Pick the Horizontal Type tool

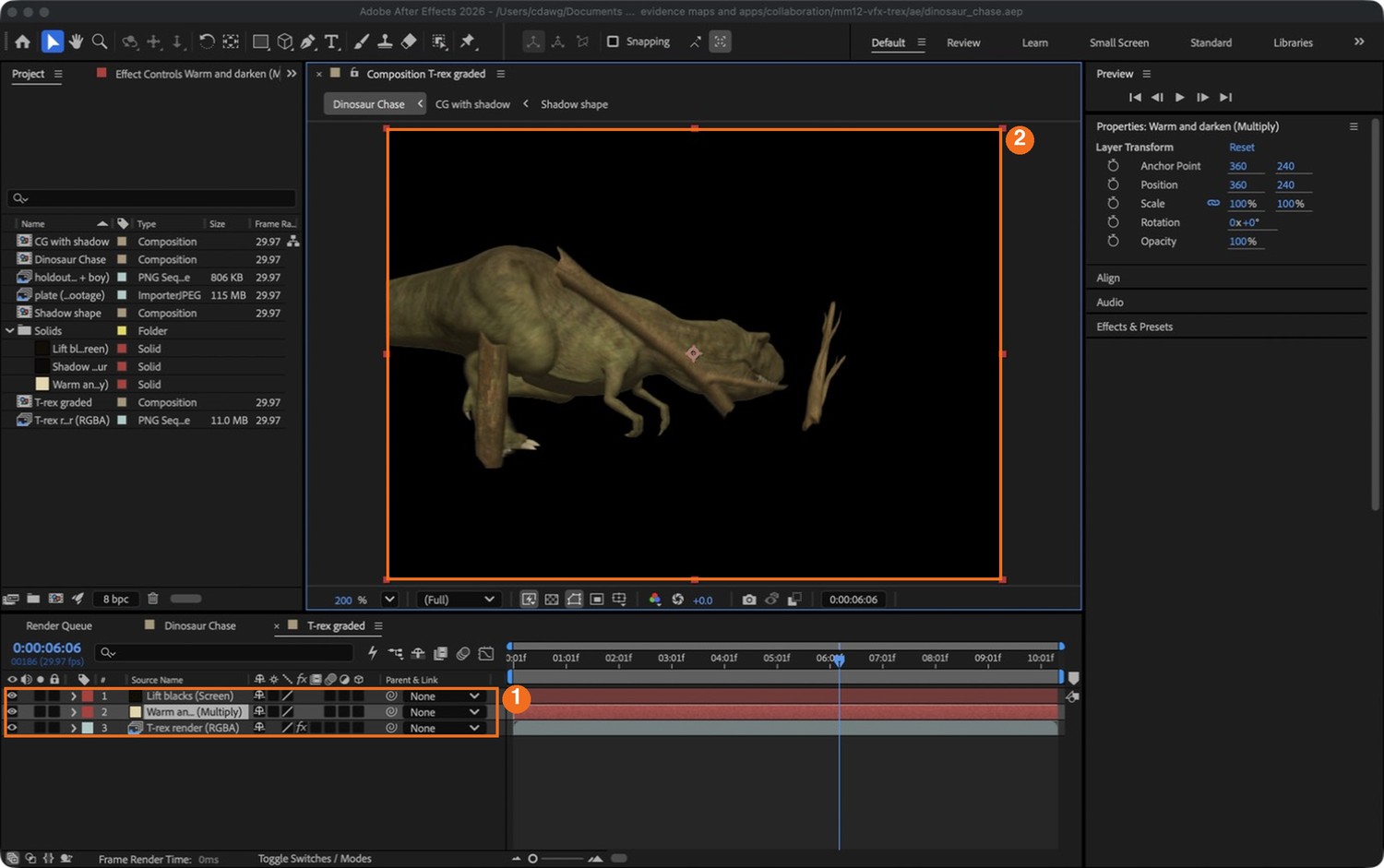coord(331,42)
